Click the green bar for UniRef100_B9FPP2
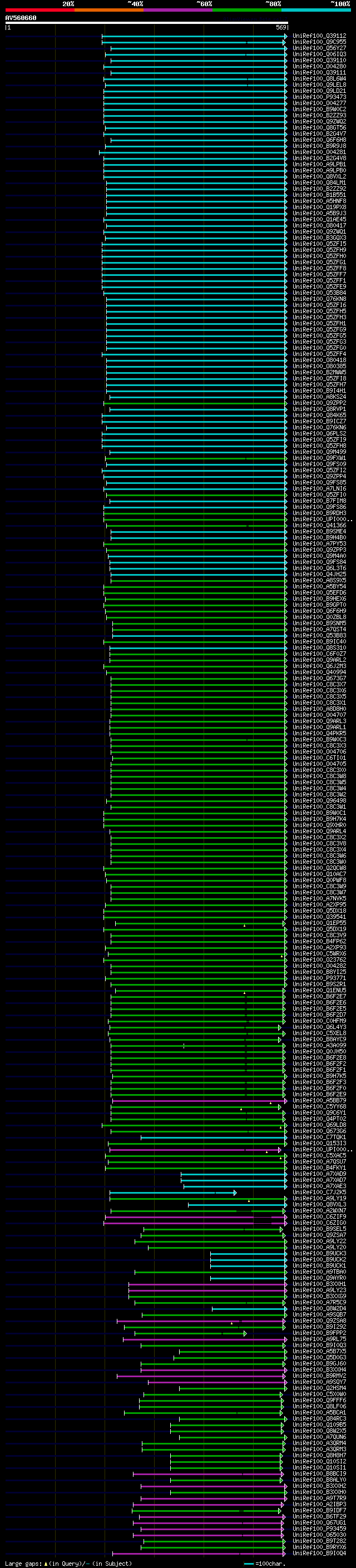This screenshot has height=1568, width=356. tap(190, 1334)
